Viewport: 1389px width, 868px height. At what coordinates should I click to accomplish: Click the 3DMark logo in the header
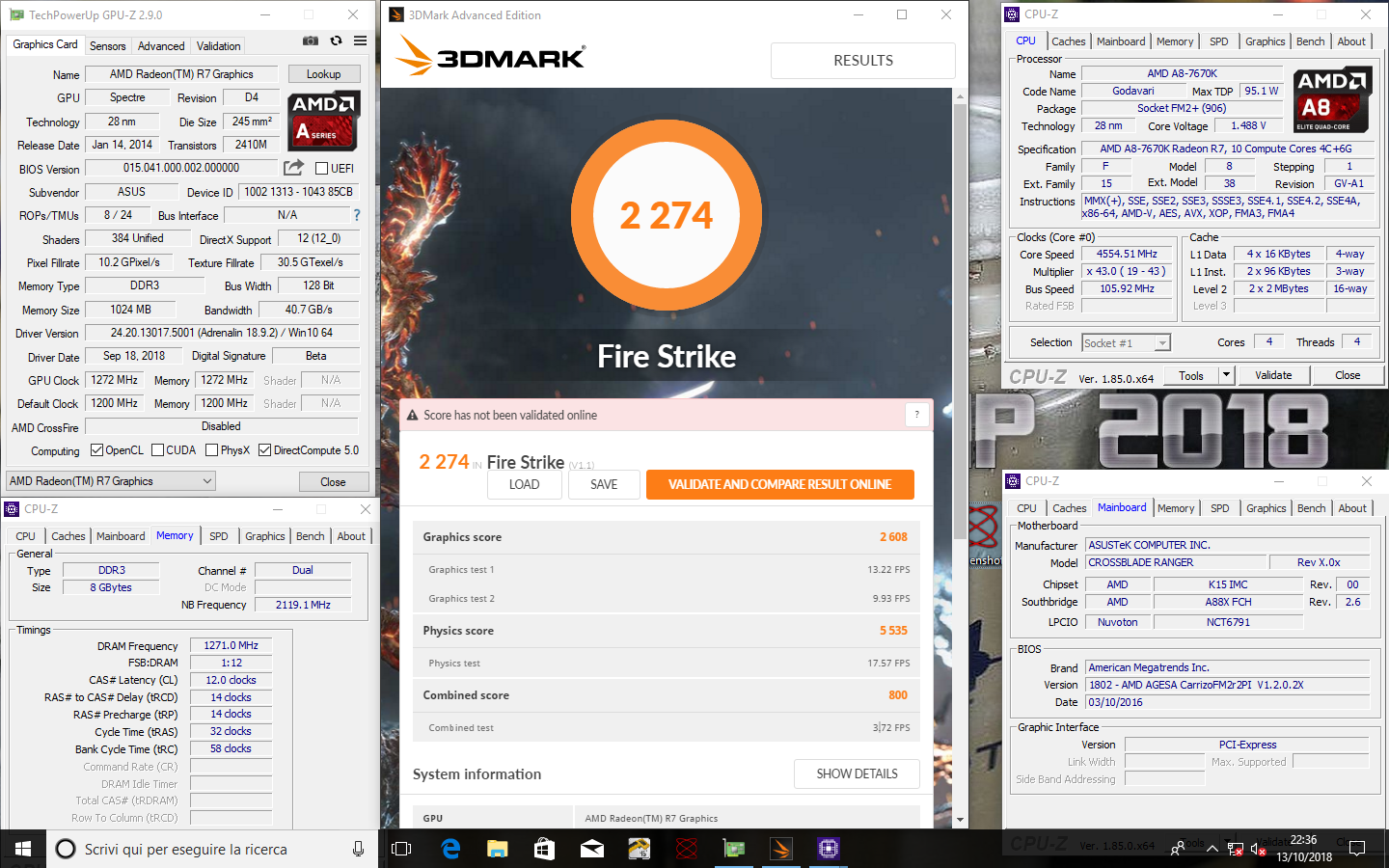491,56
